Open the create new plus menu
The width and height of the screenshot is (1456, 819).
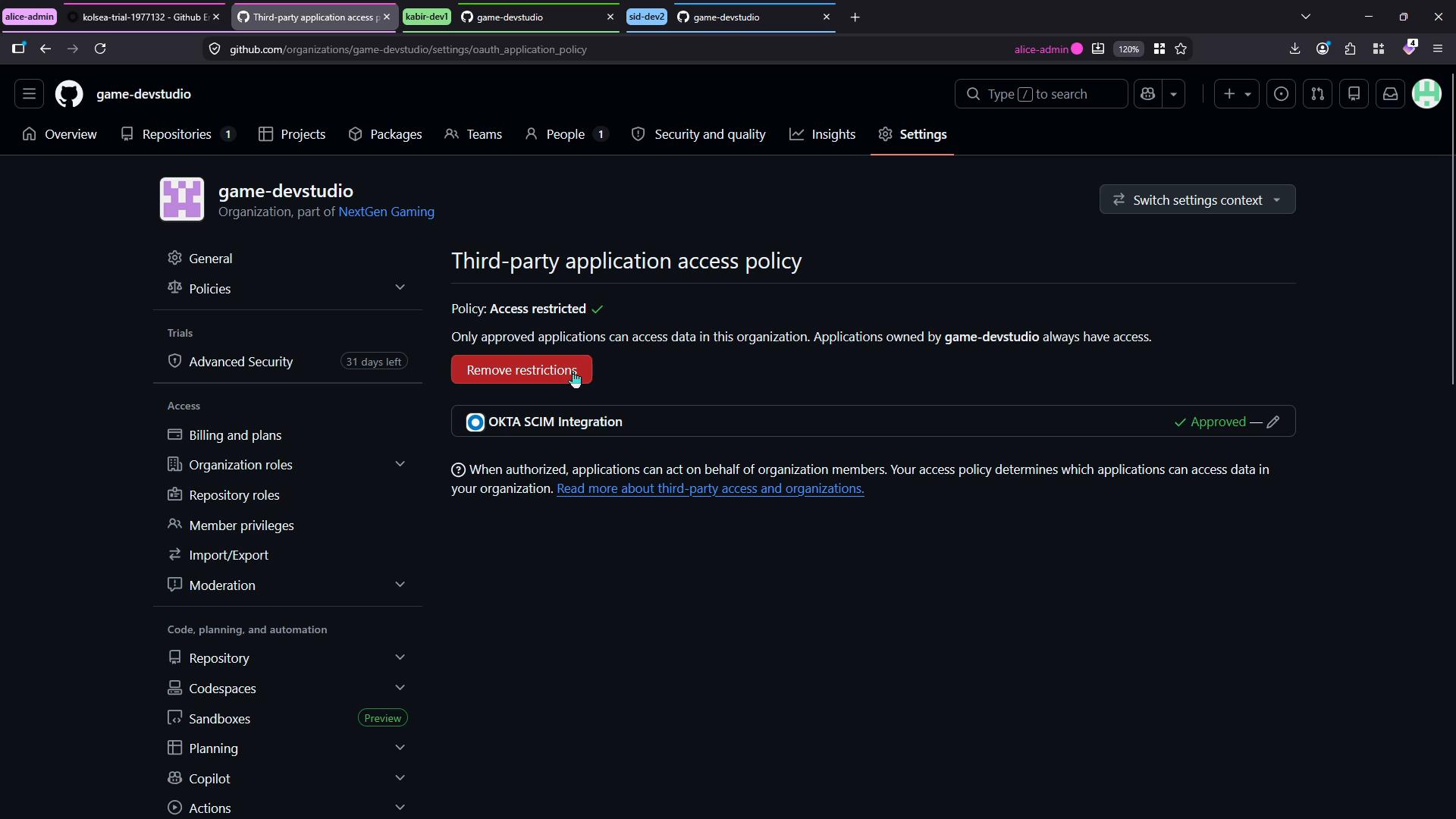click(1237, 94)
